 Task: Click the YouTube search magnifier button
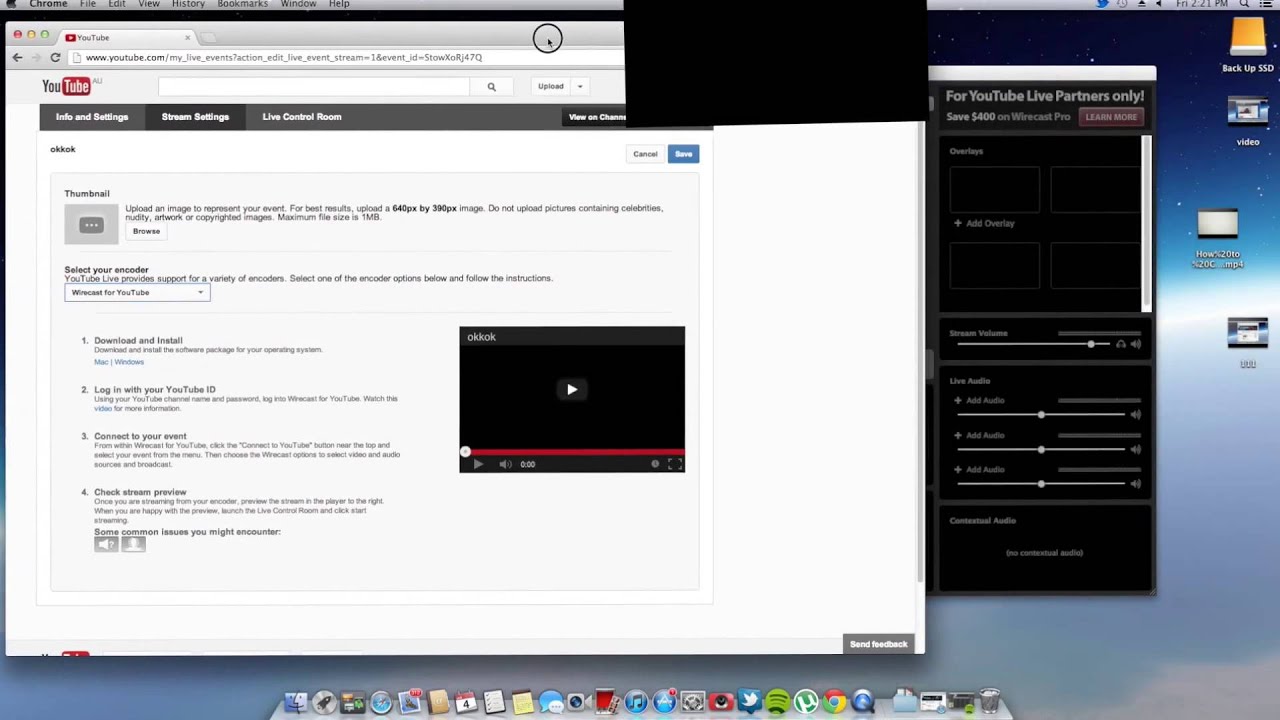[491, 87]
